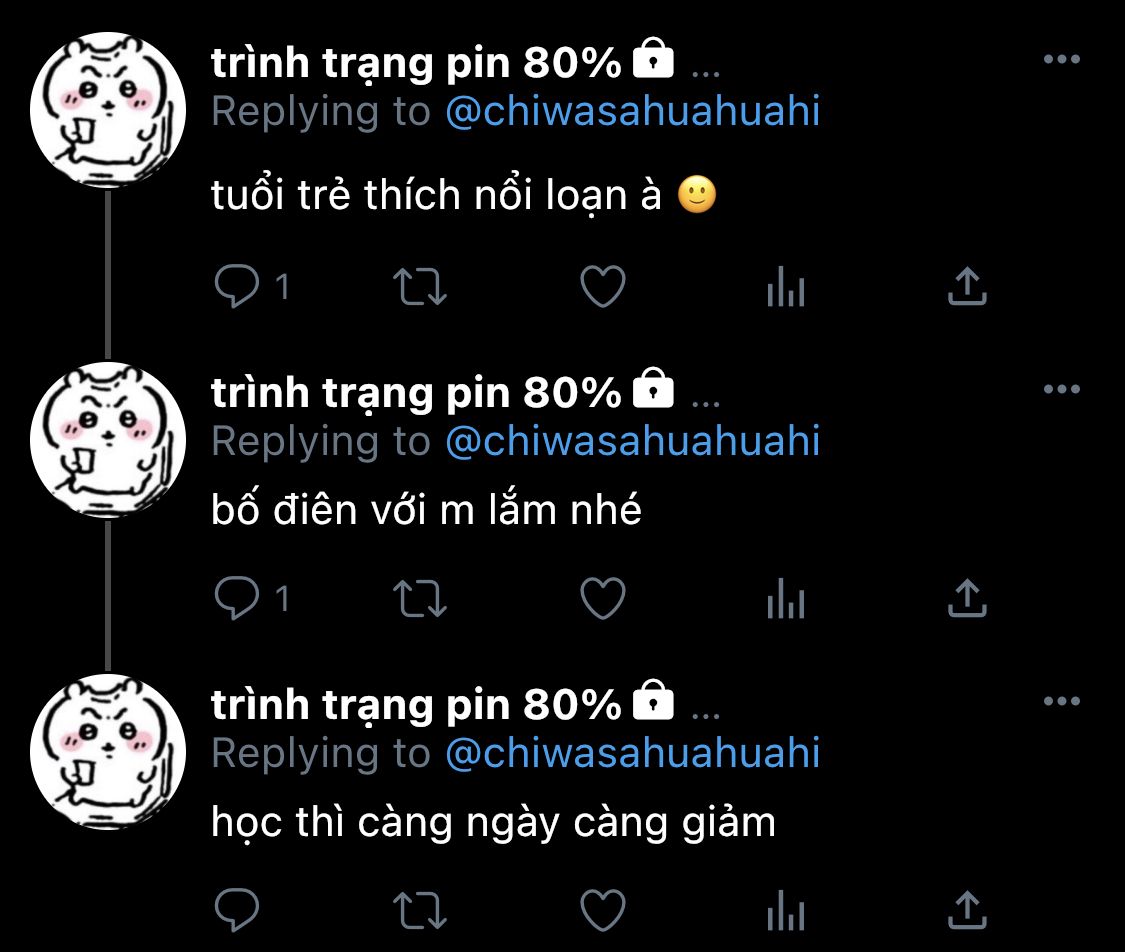Open the display name on the second tweet
This screenshot has width=1125, height=952.
coord(416,393)
